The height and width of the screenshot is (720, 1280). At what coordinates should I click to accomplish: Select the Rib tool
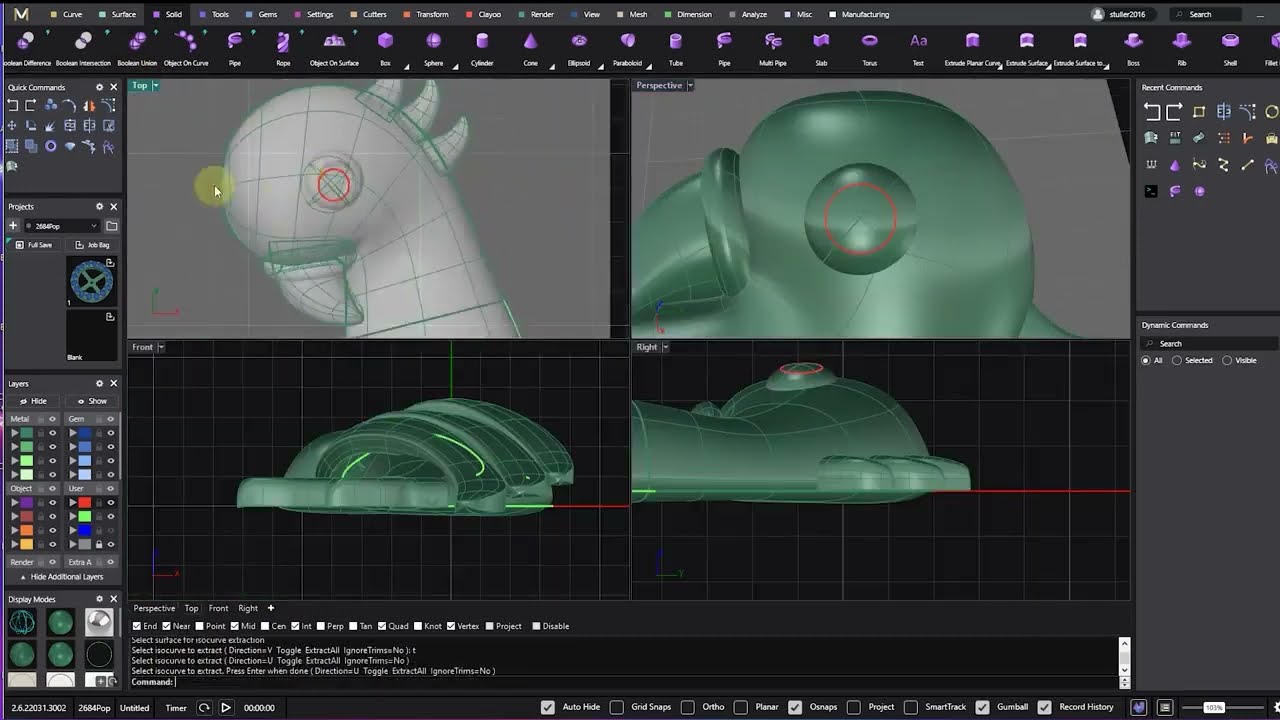[x=1182, y=49]
